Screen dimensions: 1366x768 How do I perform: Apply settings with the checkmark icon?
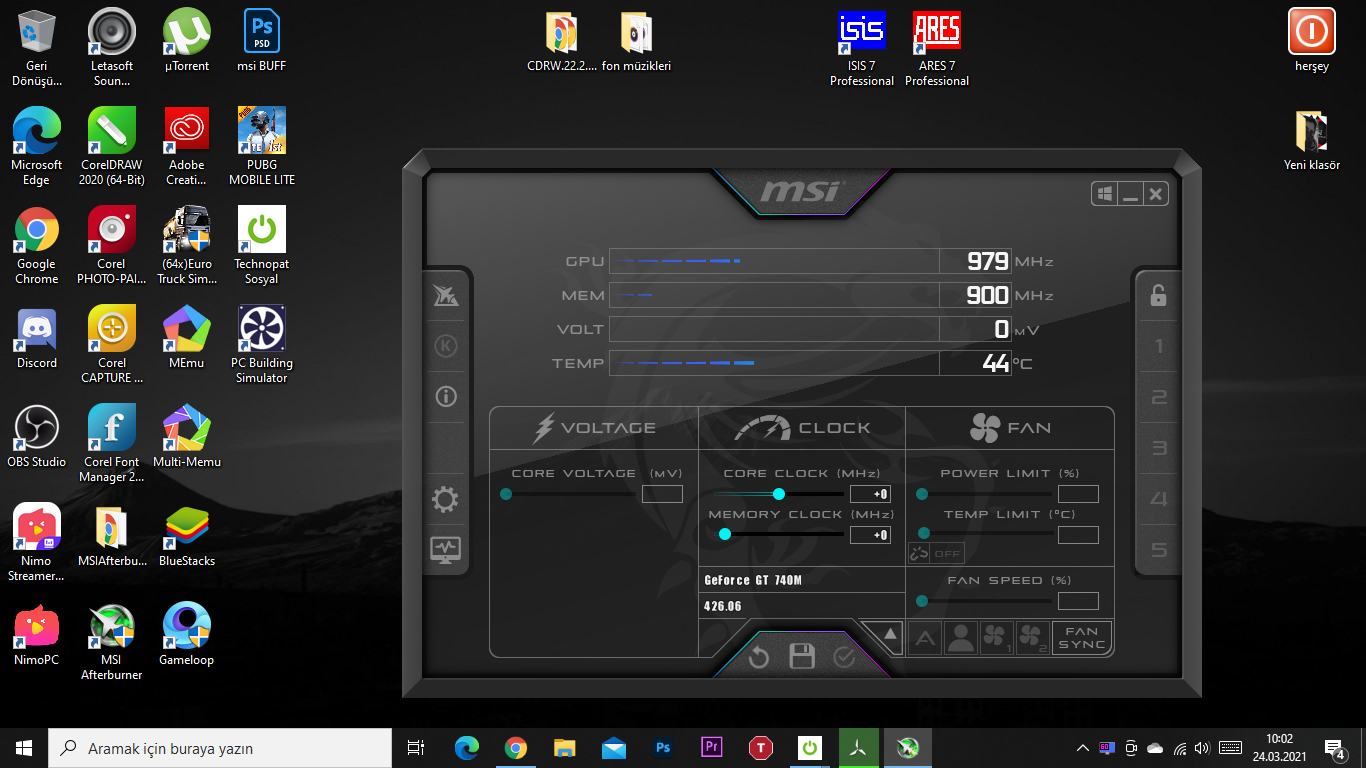click(x=844, y=657)
